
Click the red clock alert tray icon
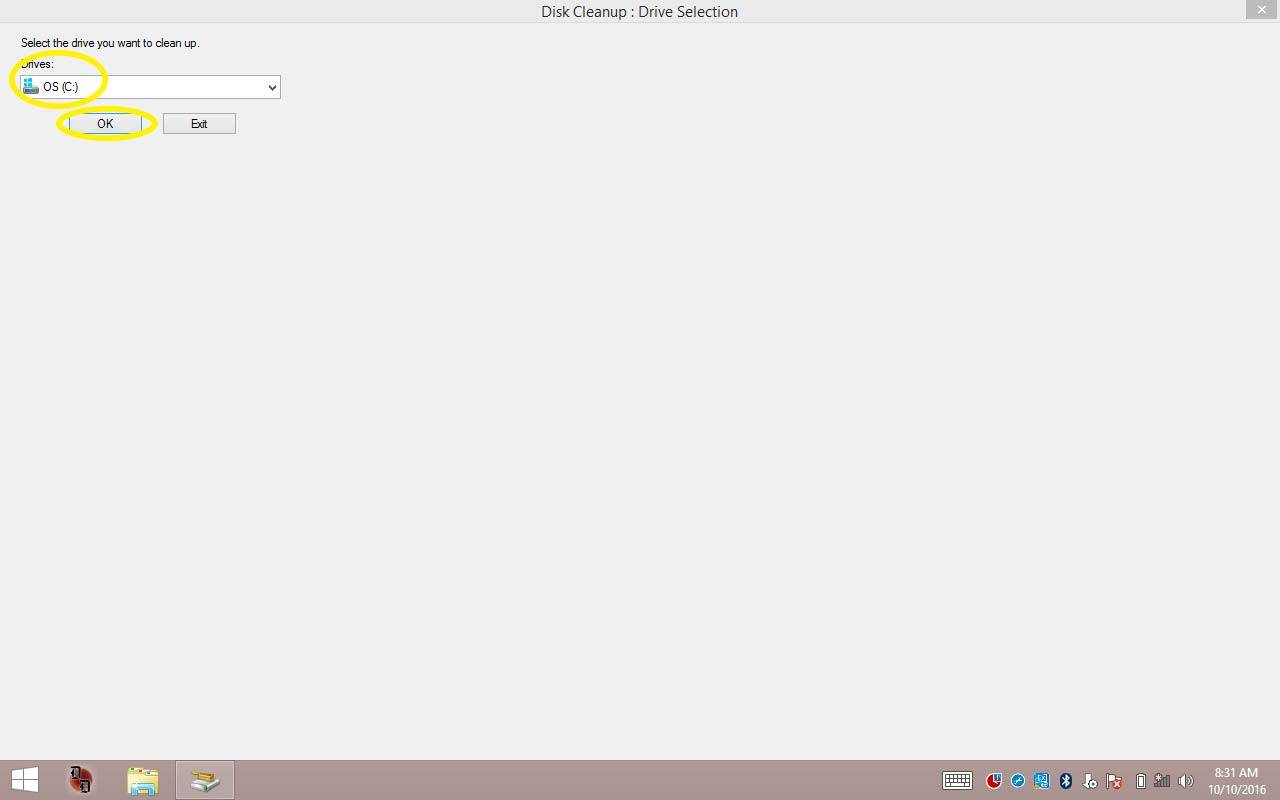994,781
